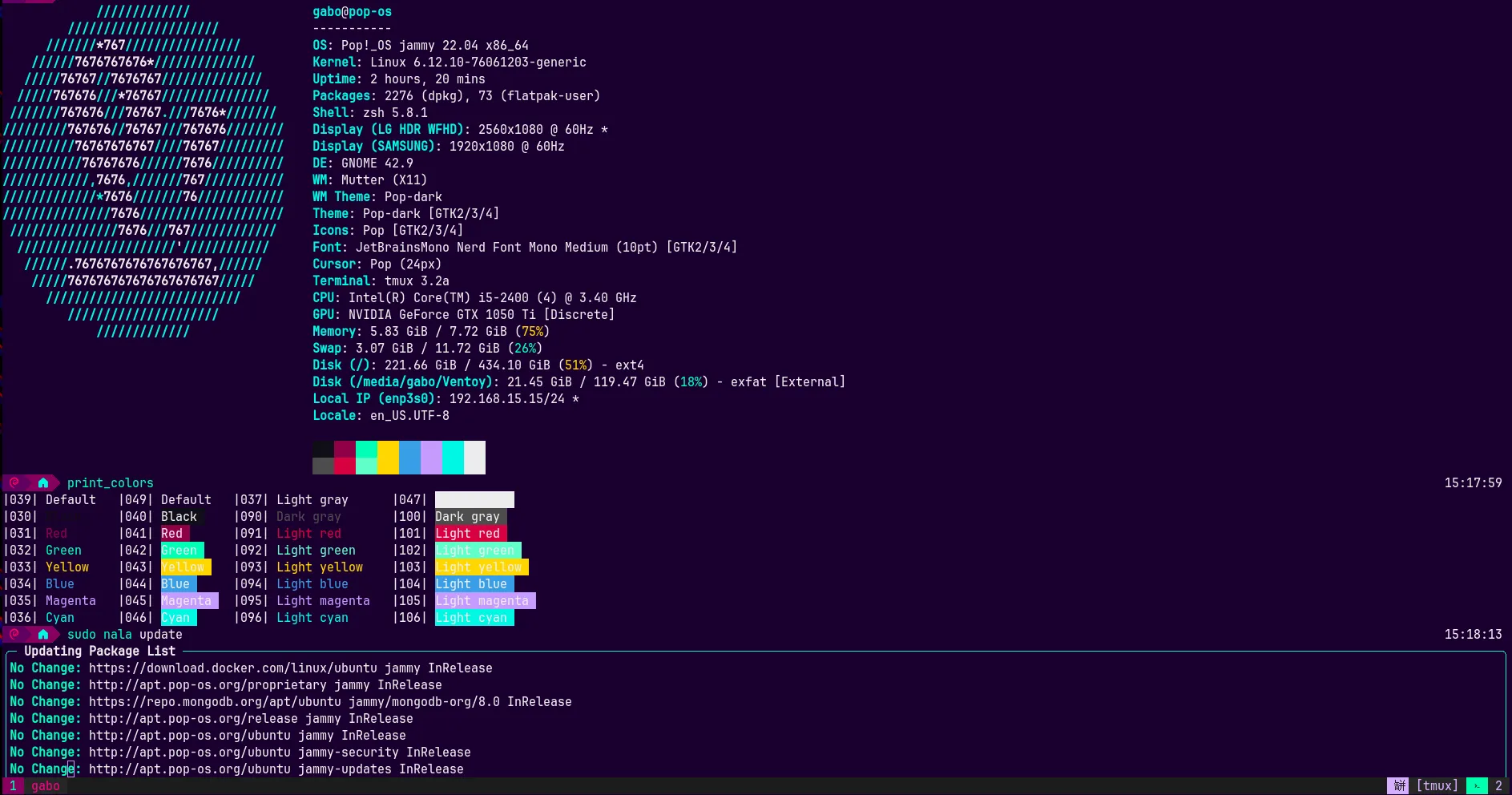Click the jammy-security InRelease URL
1512x795 pixels.
(280, 752)
